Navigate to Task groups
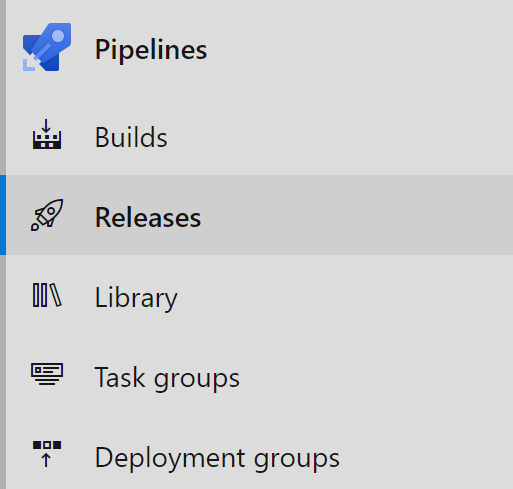 (167, 378)
